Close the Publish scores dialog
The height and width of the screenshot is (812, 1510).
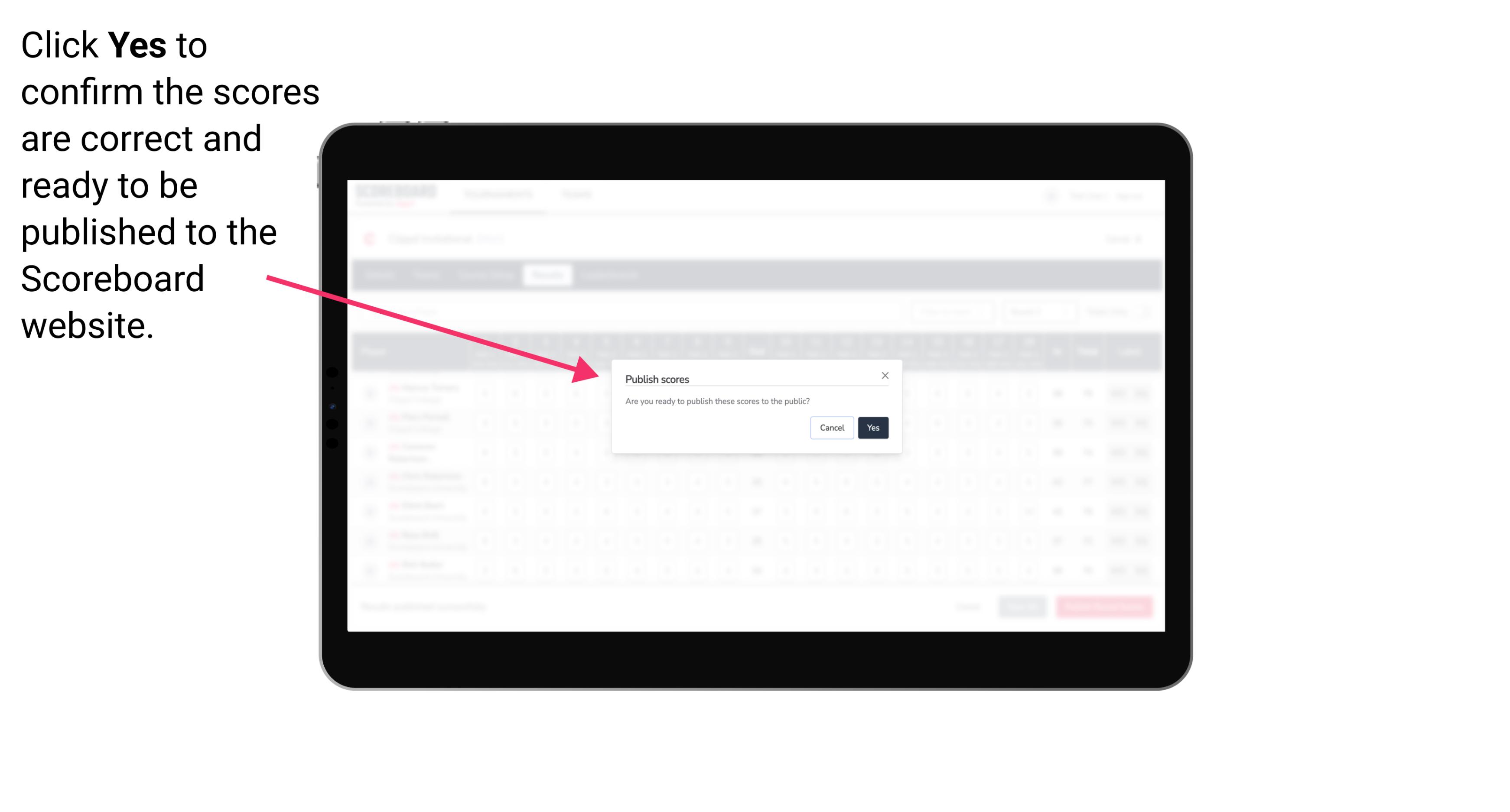coord(885,374)
